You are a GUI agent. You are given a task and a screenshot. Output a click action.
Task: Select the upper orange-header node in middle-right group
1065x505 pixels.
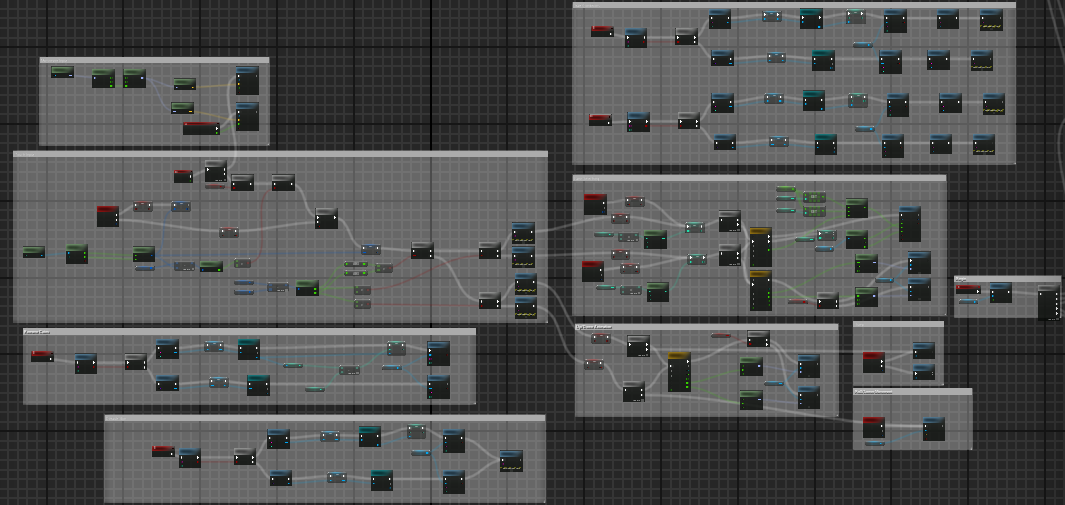[x=760, y=246]
